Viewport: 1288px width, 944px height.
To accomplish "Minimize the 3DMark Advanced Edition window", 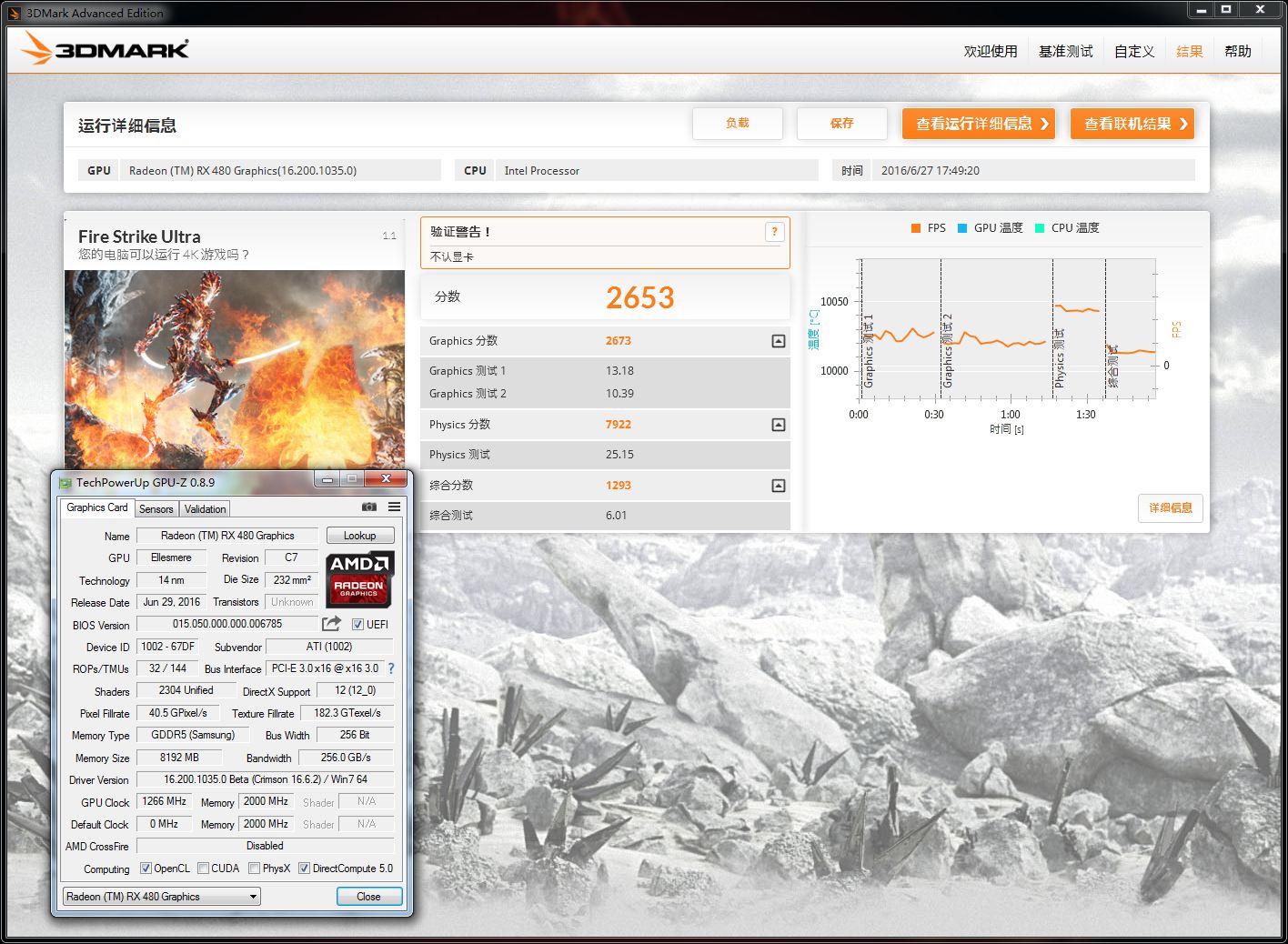I will (1202, 10).
